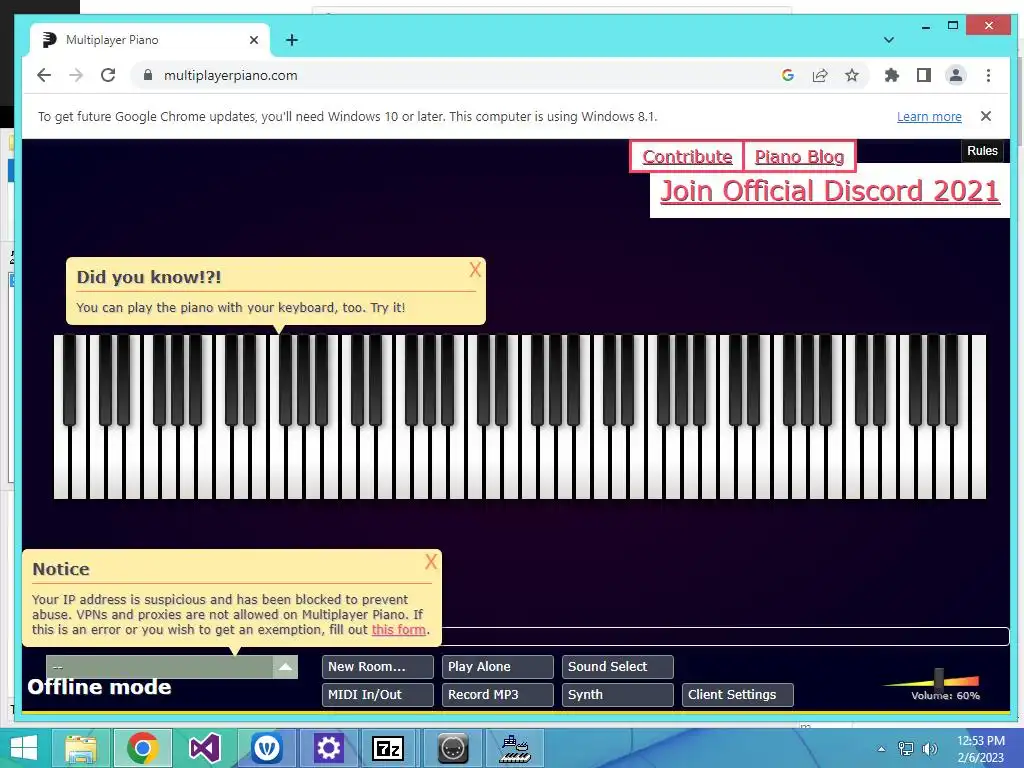1024x768 pixels.
Task: Open the Windows Start button
Action: (24, 748)
